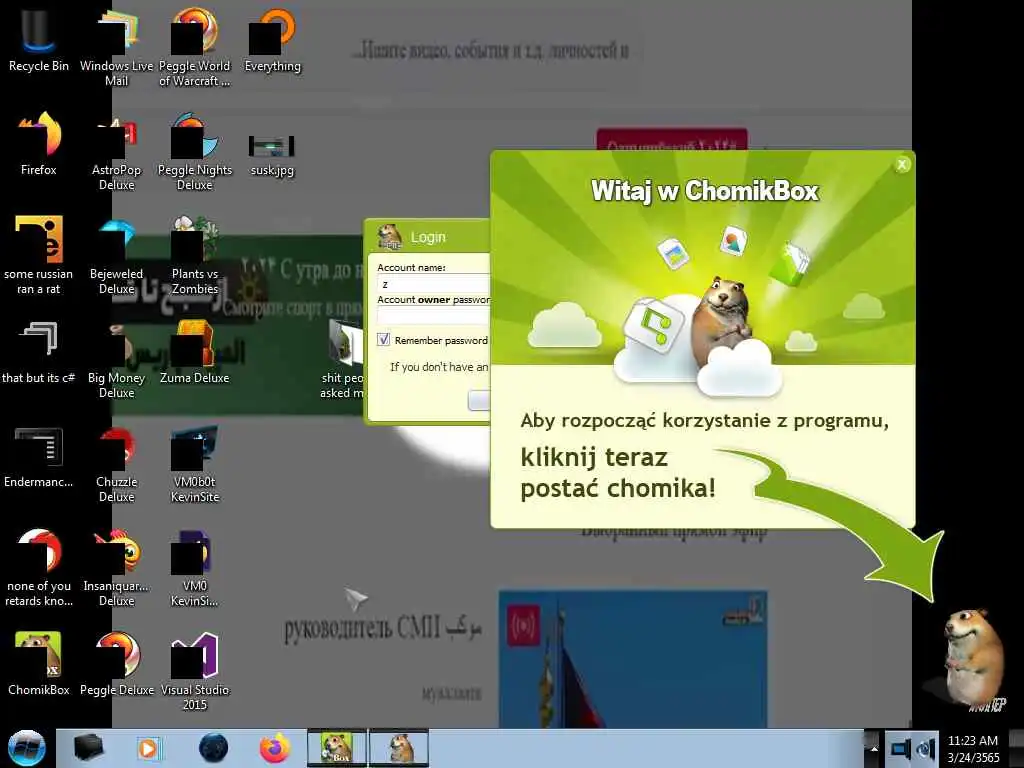This screenshot has height=768, width=1024.
Task: Launch Windows Media Player from the taskbar
Action: click(148, 748)
